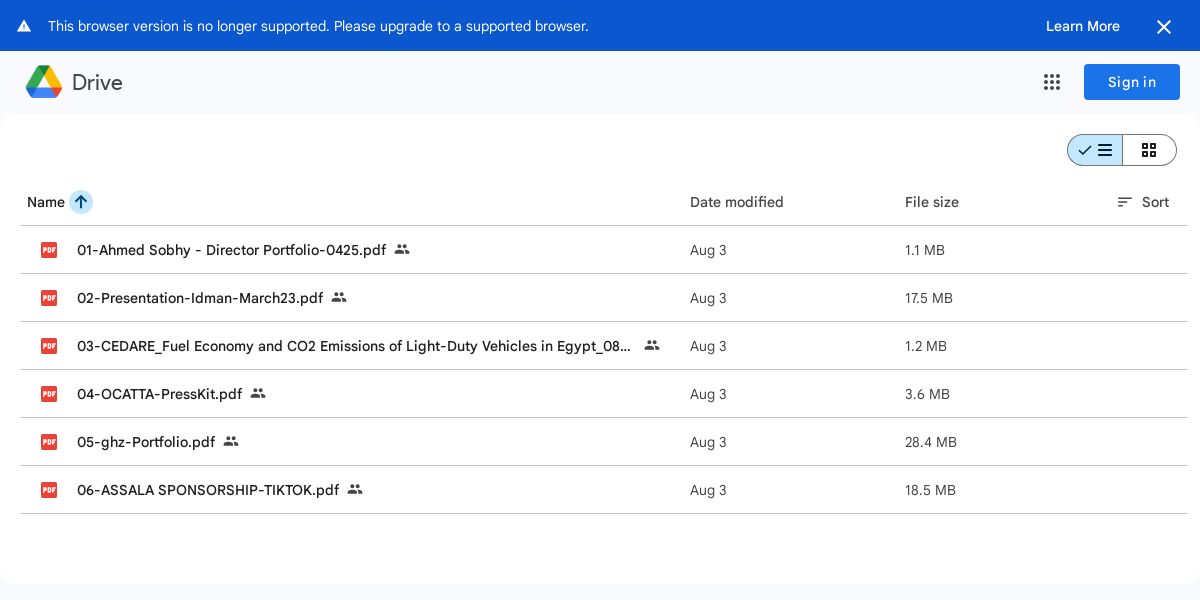This screenshot has width=1200, height=600.
Task: Click the File size column header
Action: pos(931,202)
